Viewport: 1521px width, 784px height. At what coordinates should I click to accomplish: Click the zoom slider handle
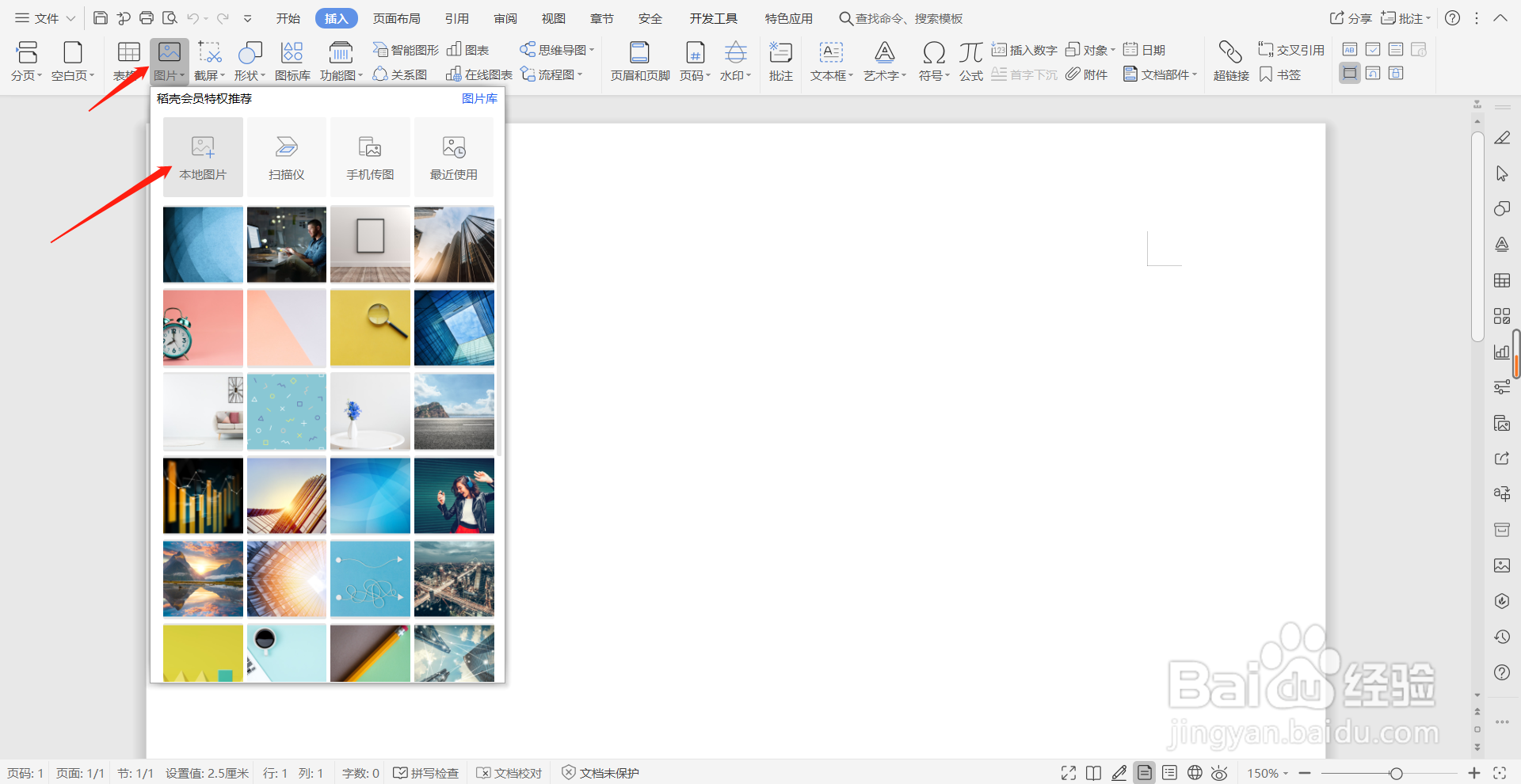1396,773
